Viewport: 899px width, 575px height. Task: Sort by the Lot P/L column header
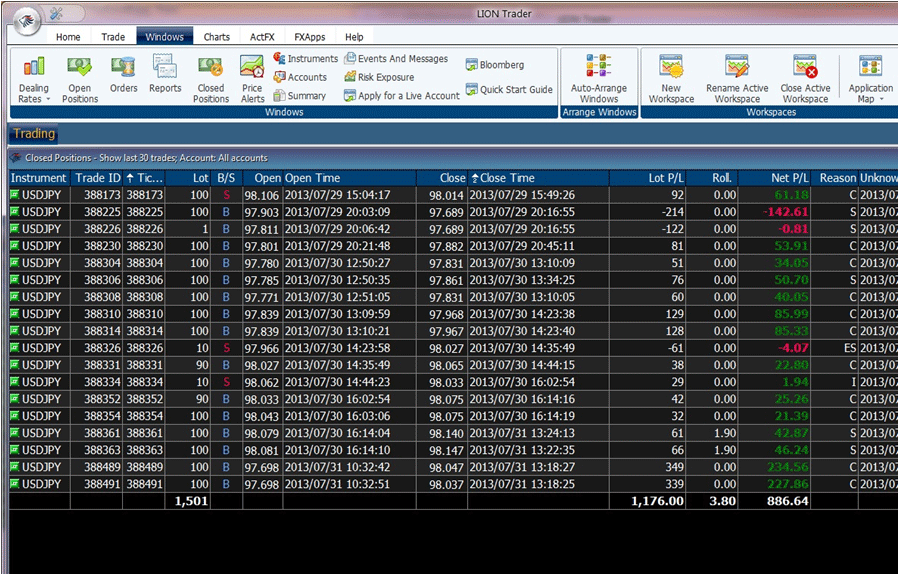pos(647,178)
